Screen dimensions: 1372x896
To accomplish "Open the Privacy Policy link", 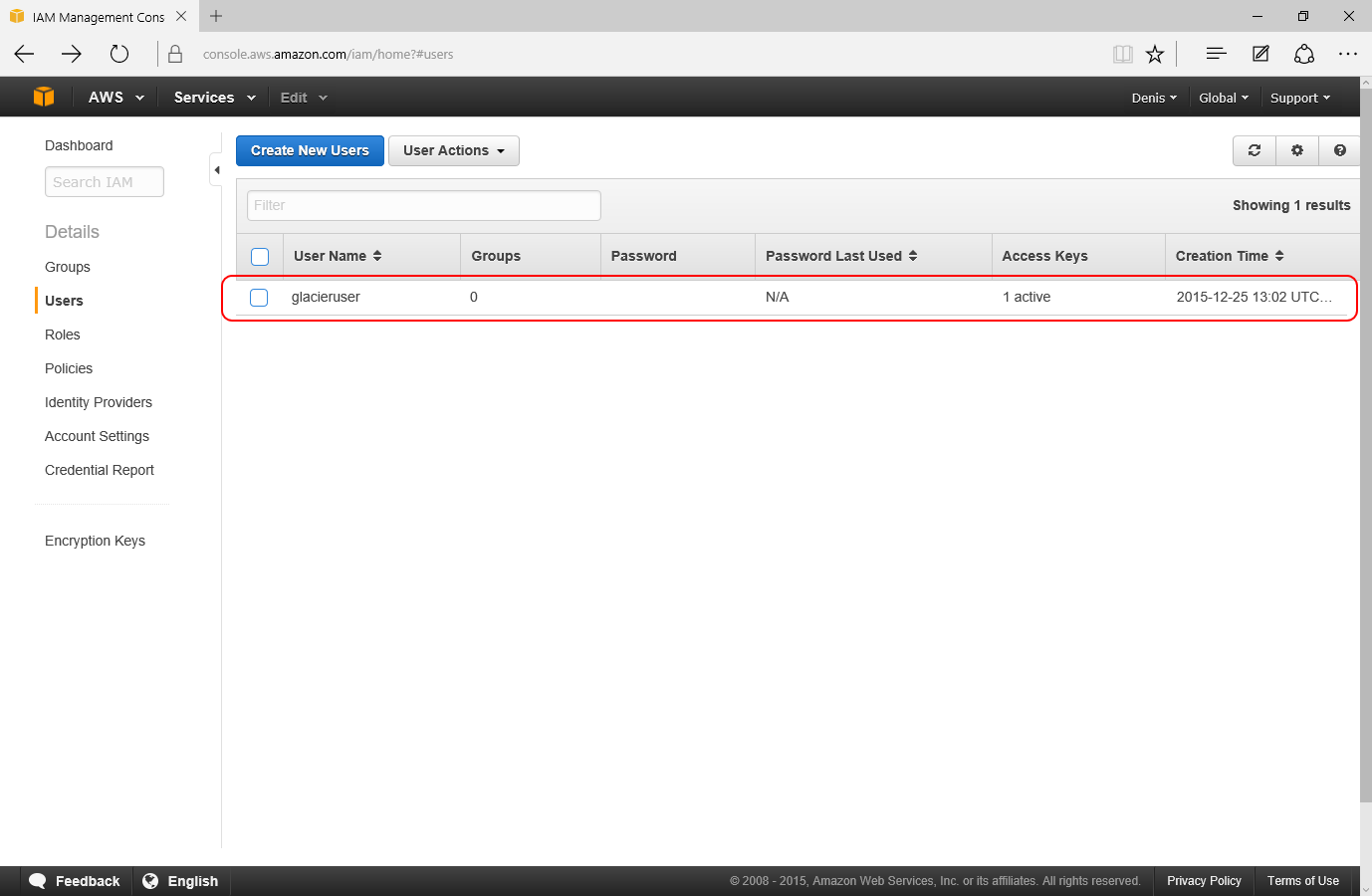I will pyautogui.click(x=1204, y=881).
